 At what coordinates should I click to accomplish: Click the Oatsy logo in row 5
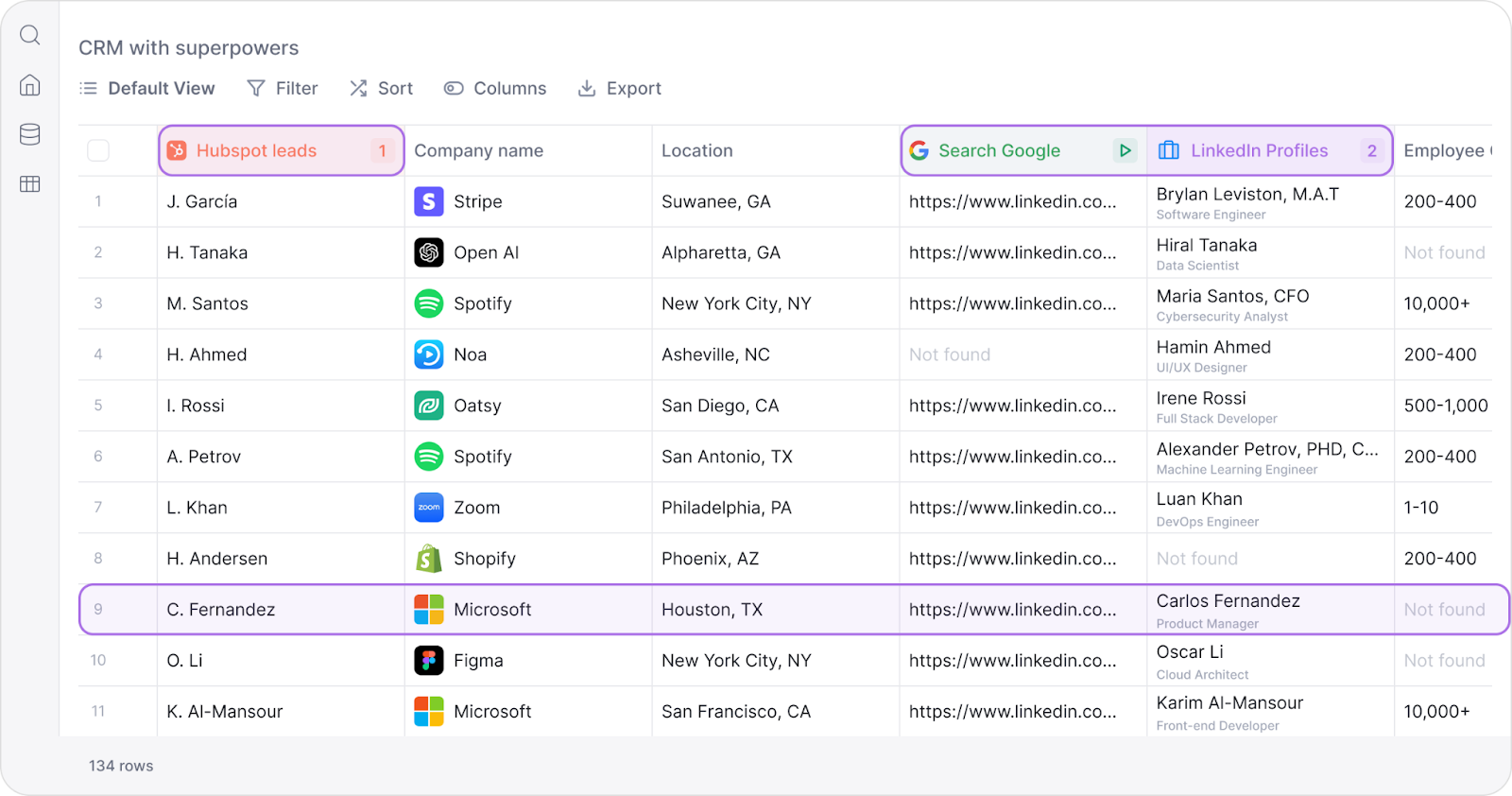(429, 406)
